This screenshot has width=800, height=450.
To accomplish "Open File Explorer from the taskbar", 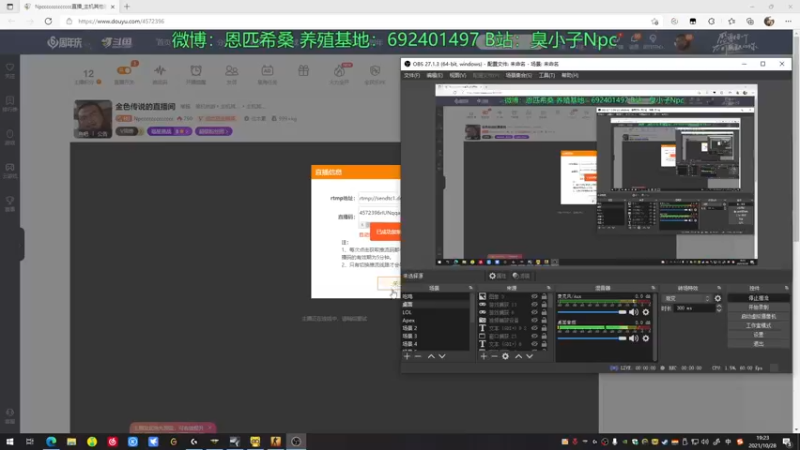I will [71, 441].
